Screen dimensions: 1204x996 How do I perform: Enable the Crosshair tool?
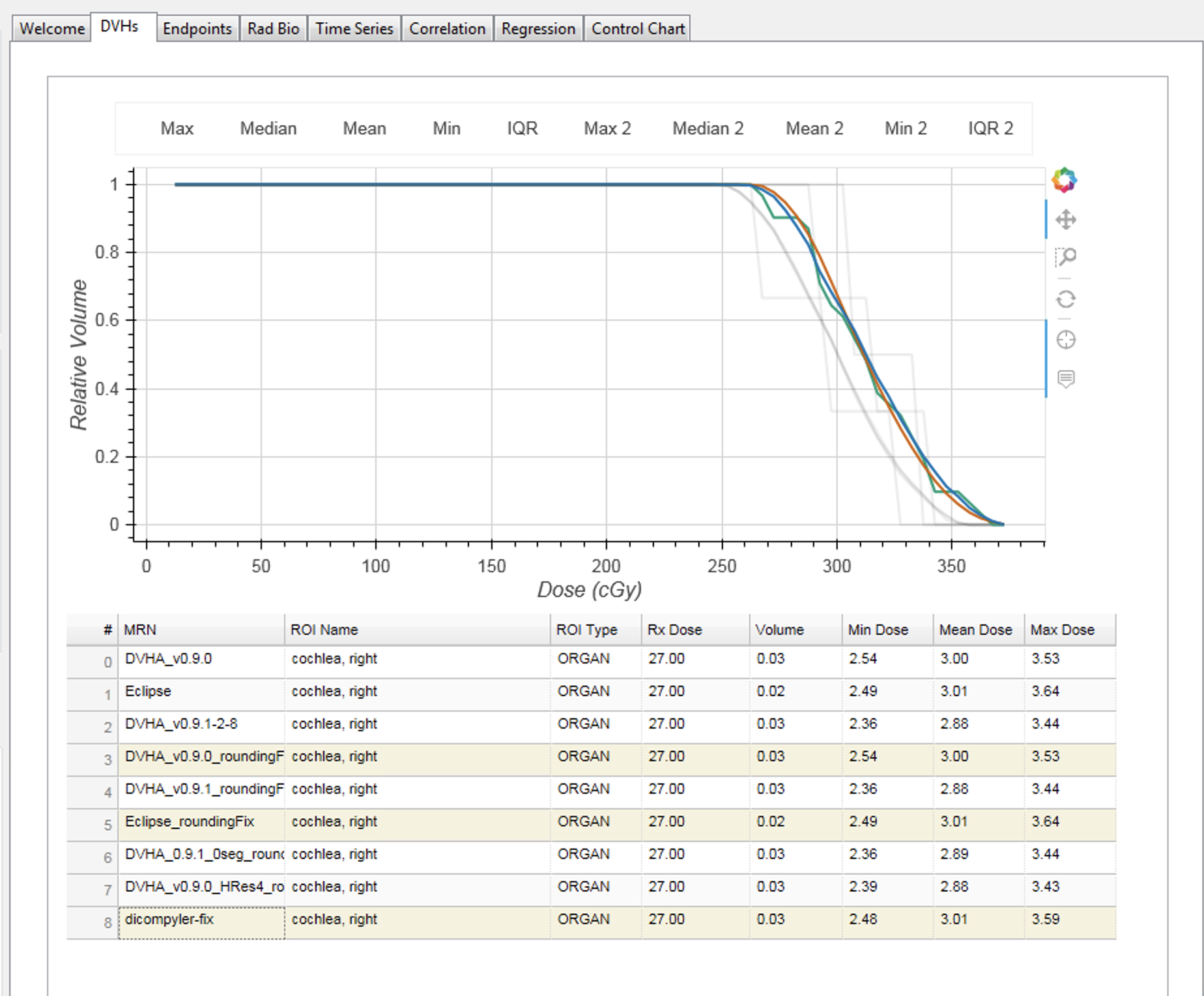point(1067,340)
